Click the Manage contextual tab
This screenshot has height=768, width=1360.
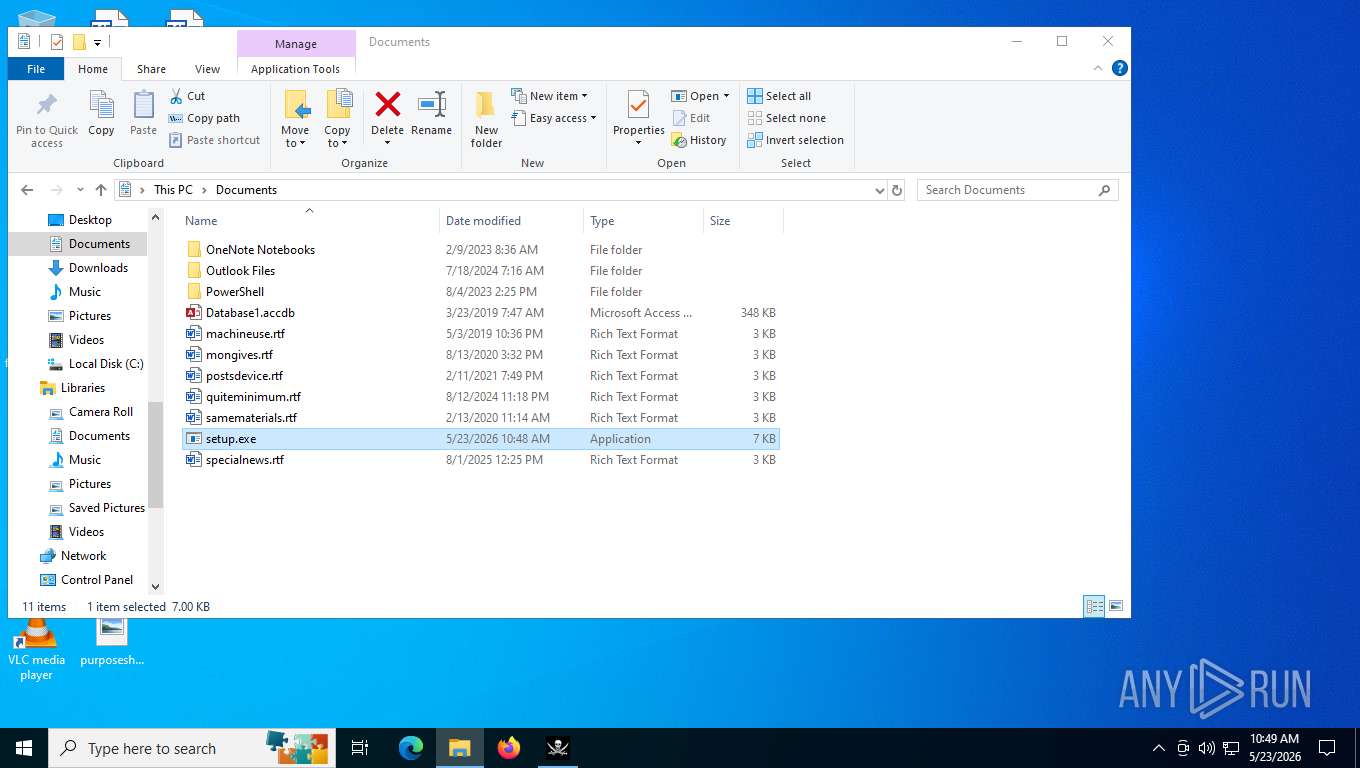pos(296,44)
